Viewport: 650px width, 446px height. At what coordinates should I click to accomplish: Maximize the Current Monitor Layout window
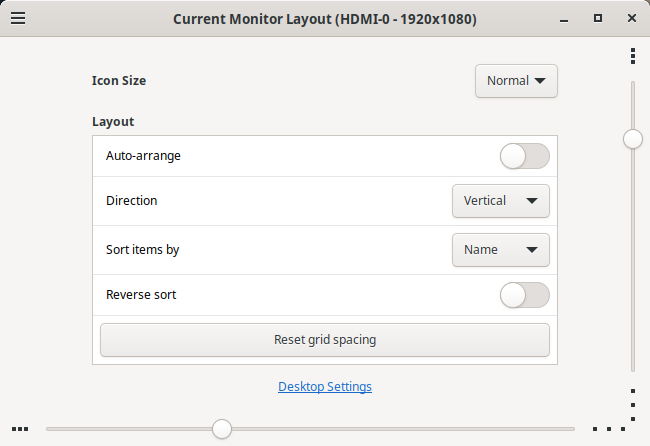point(598,18)
